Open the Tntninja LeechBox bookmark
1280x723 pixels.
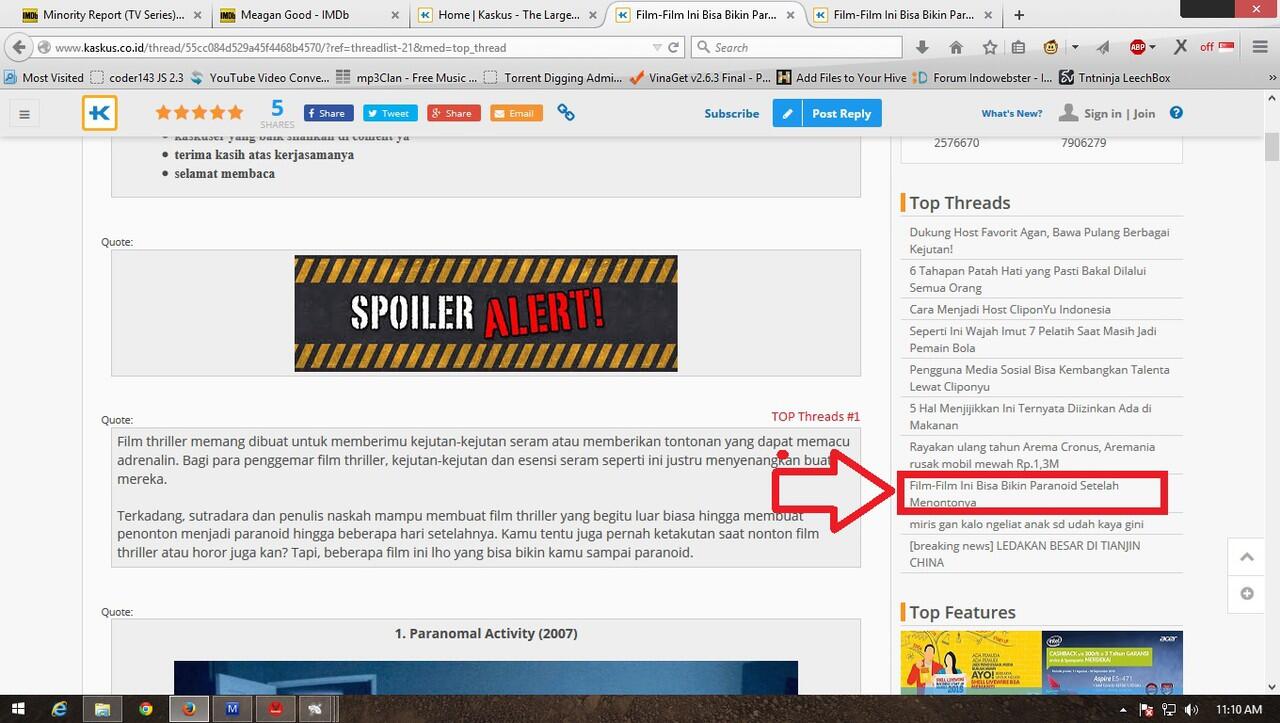1114,77
